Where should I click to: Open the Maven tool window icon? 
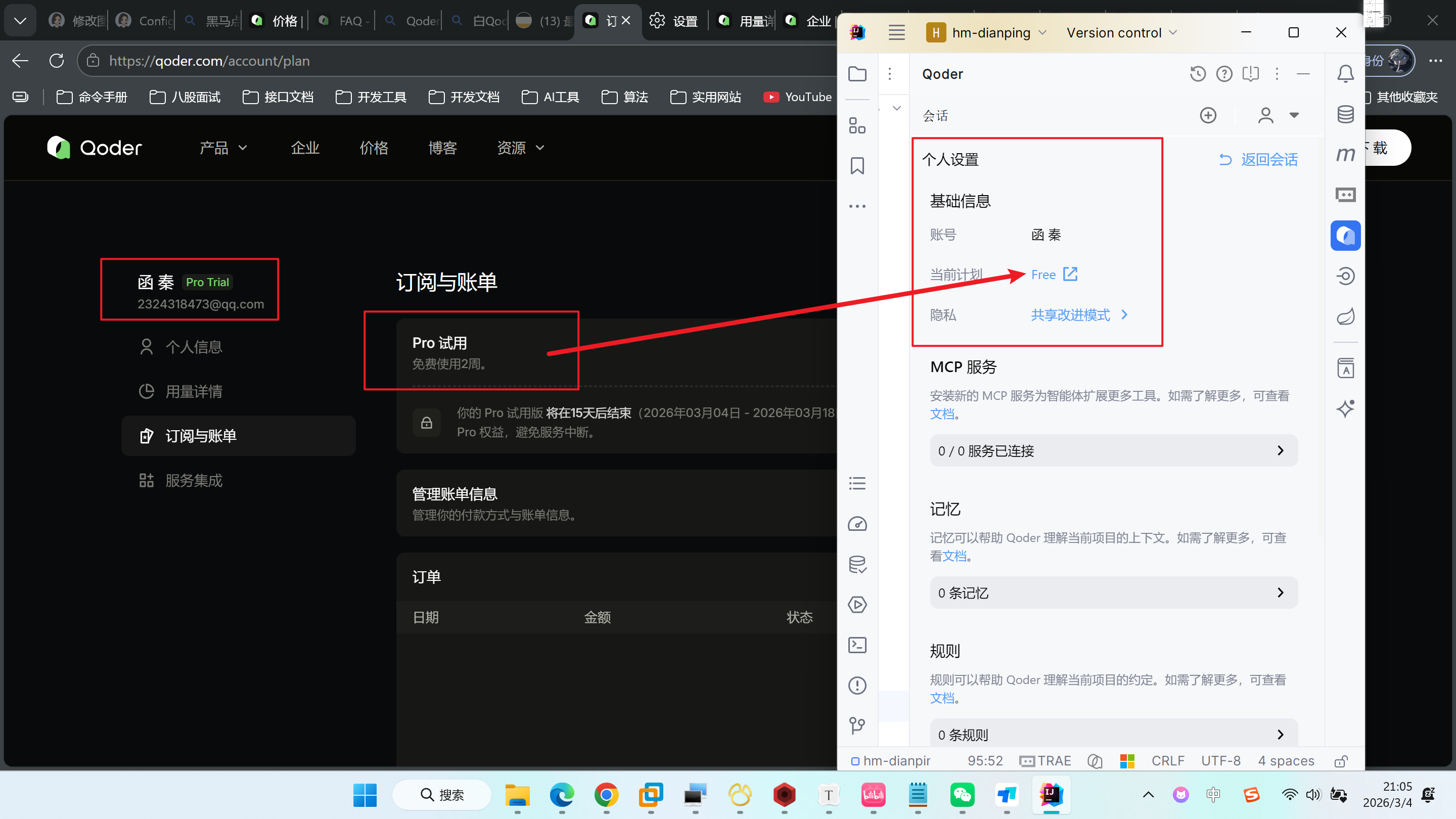coord(1345,154)
